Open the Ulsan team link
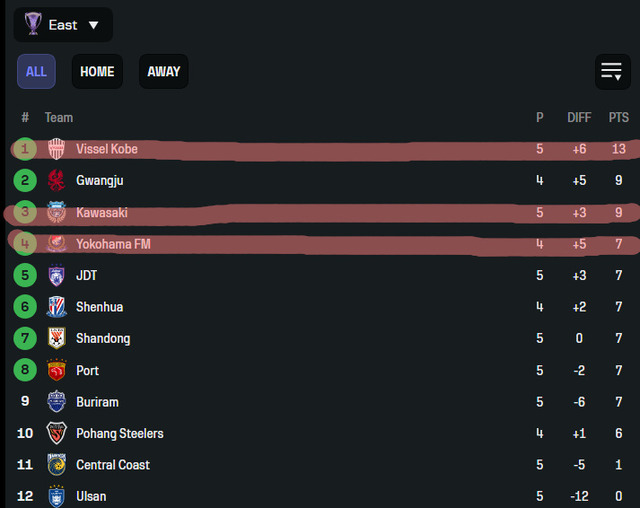 (91, 496)
